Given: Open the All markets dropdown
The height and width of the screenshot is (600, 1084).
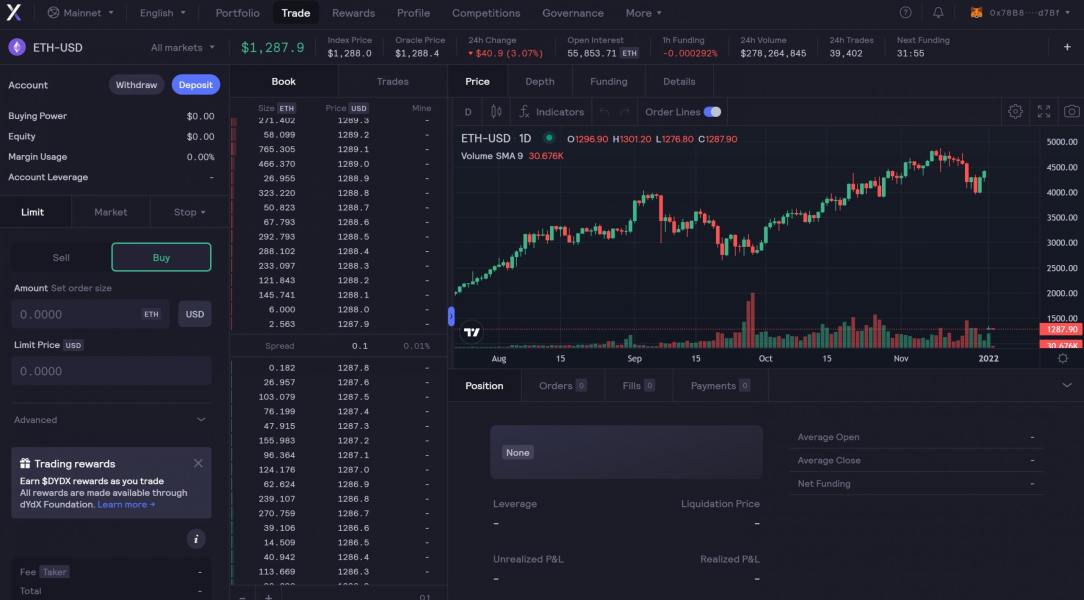Looking at the screenshot, I should click(x=183, y=47).
